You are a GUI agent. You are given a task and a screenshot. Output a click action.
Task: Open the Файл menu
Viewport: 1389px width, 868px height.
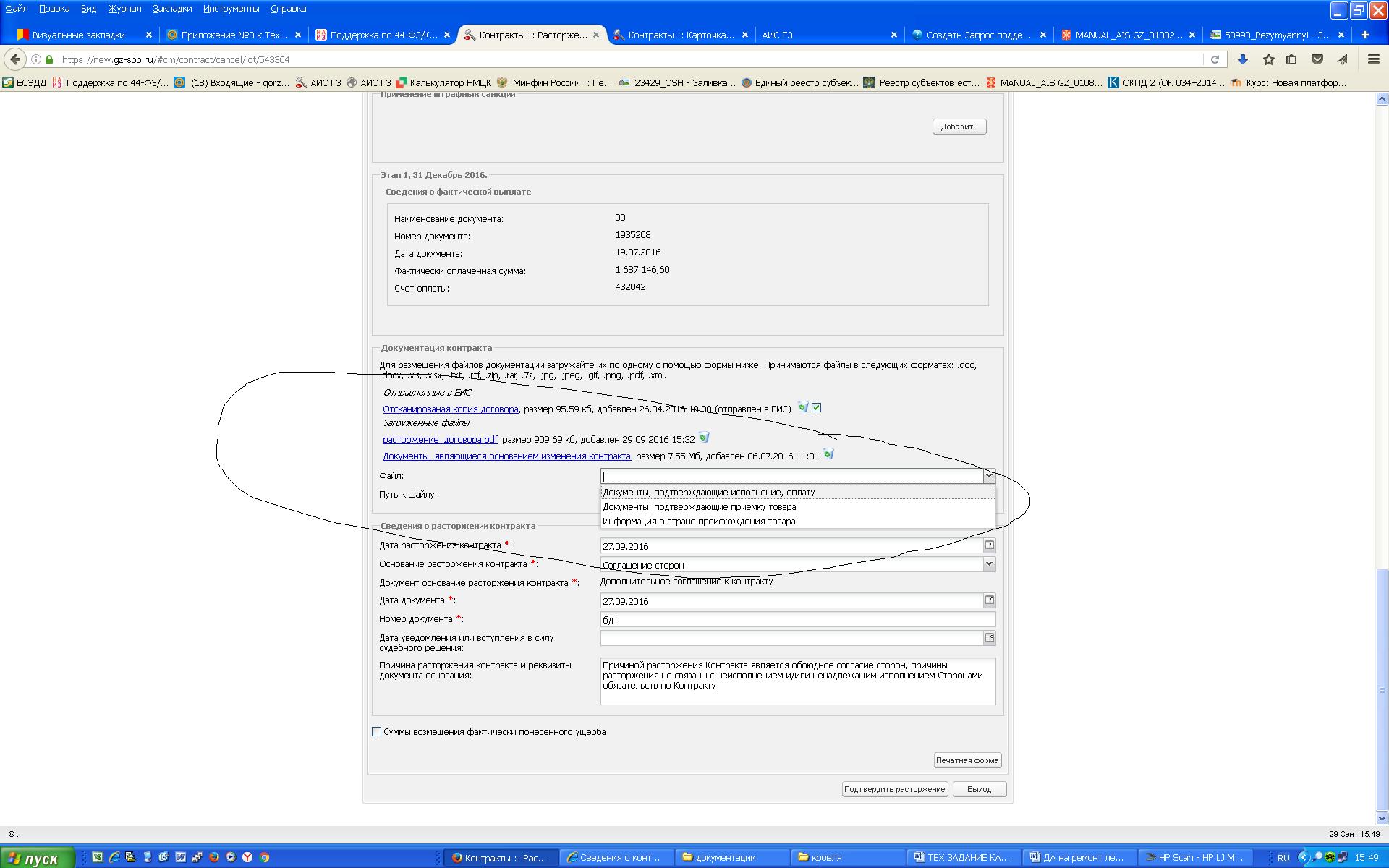[17, 9]
